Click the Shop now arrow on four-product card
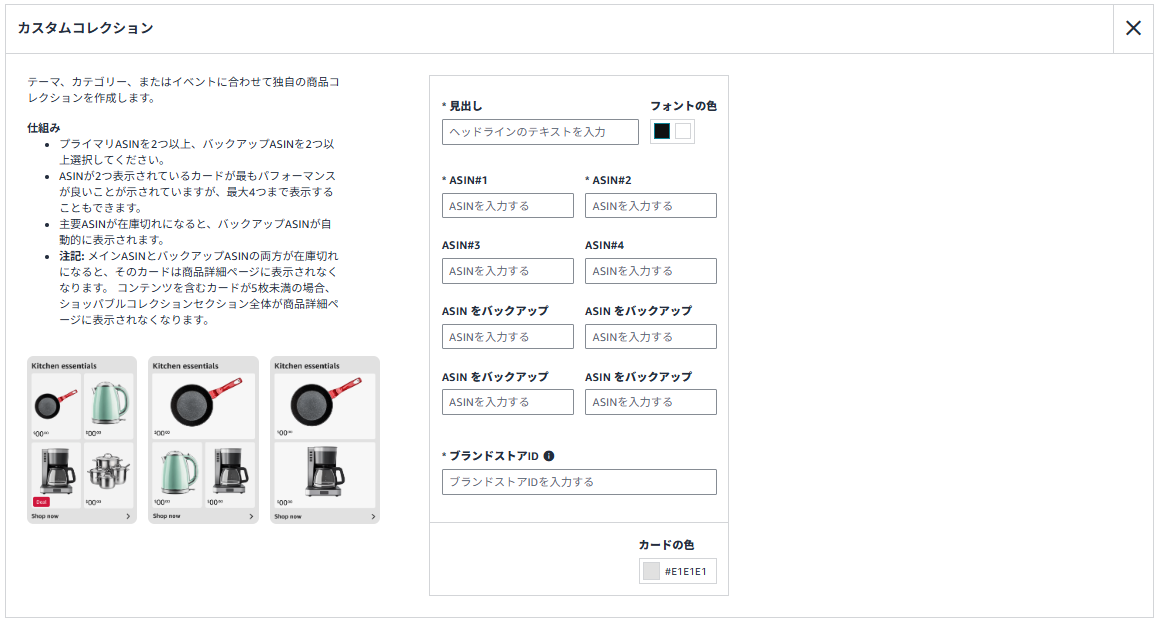The height and width of the screenshot is (623, 1160). point(128,517)
